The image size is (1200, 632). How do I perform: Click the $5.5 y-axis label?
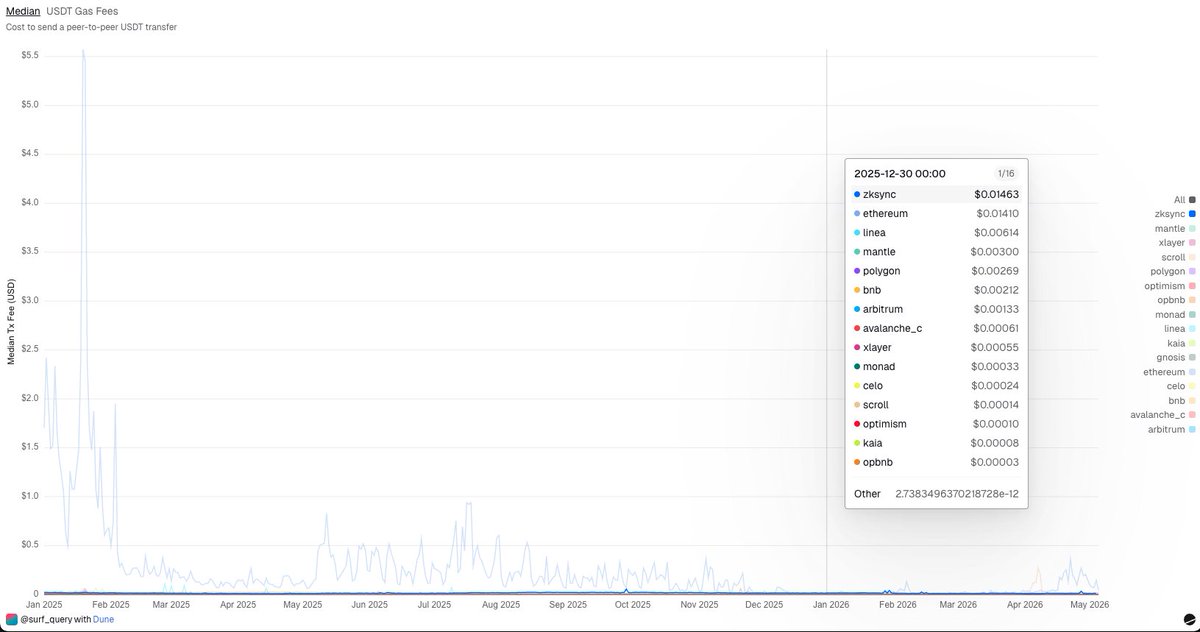coord(29,55)
